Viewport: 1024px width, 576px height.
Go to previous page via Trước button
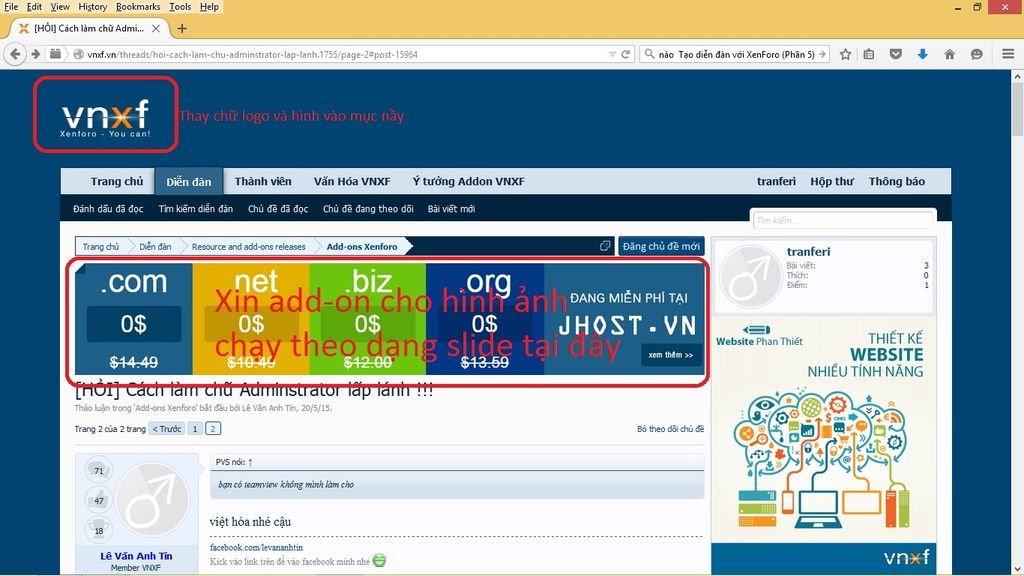point(167,429)
